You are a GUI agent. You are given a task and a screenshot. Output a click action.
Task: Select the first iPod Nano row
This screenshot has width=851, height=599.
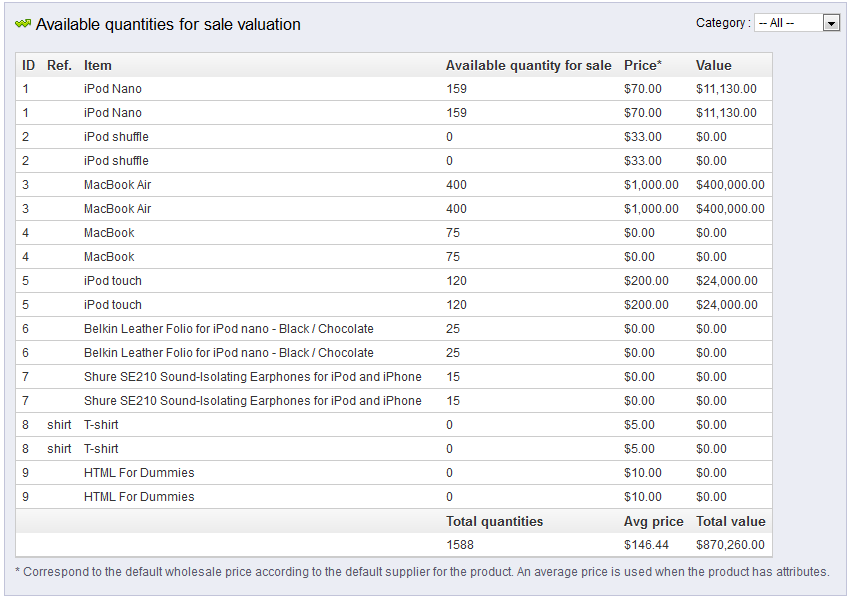click(394, 89)
